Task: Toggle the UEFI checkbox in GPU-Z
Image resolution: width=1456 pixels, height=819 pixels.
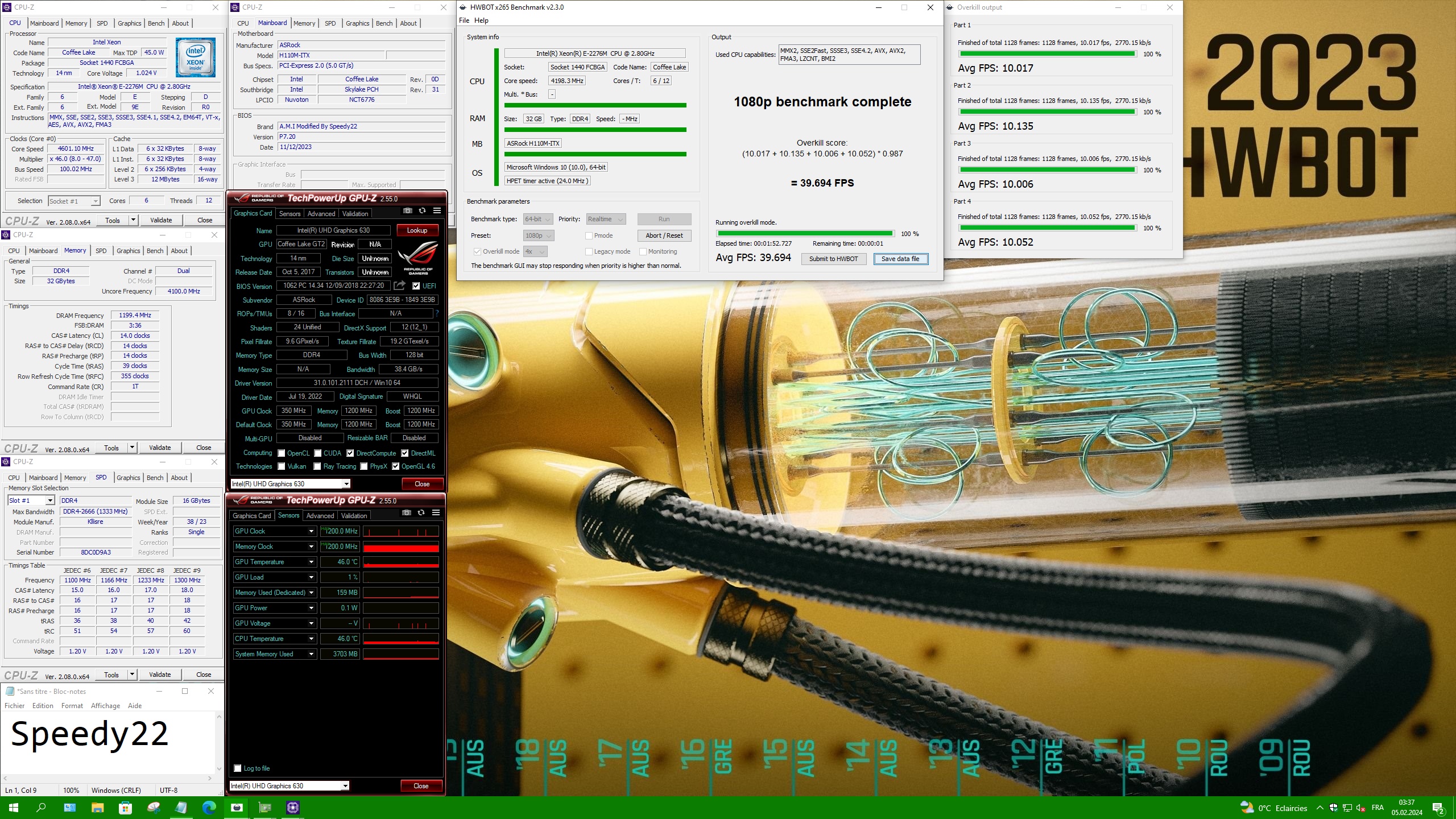Action: 416,286
